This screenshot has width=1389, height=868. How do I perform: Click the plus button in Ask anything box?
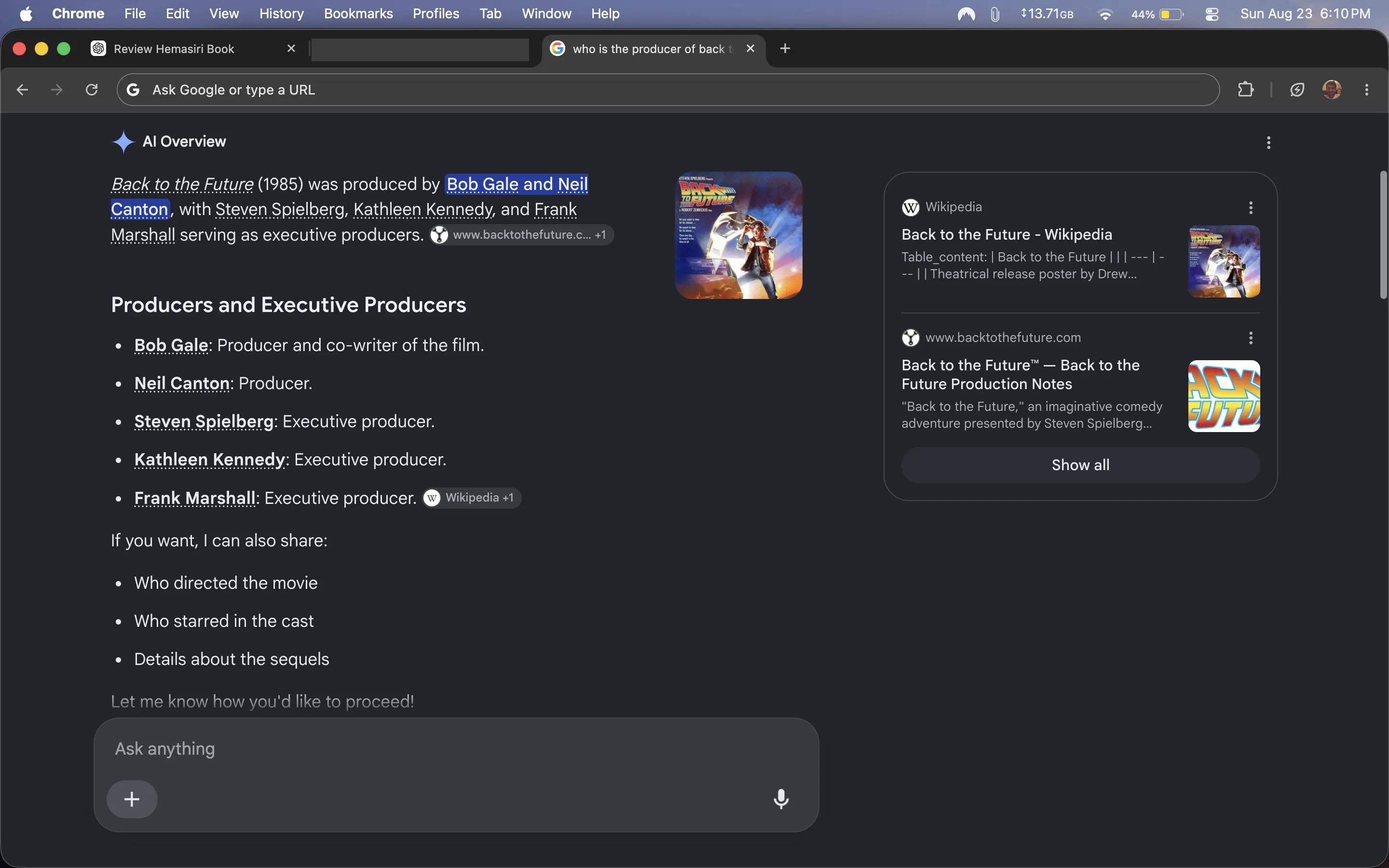point(132,799)
